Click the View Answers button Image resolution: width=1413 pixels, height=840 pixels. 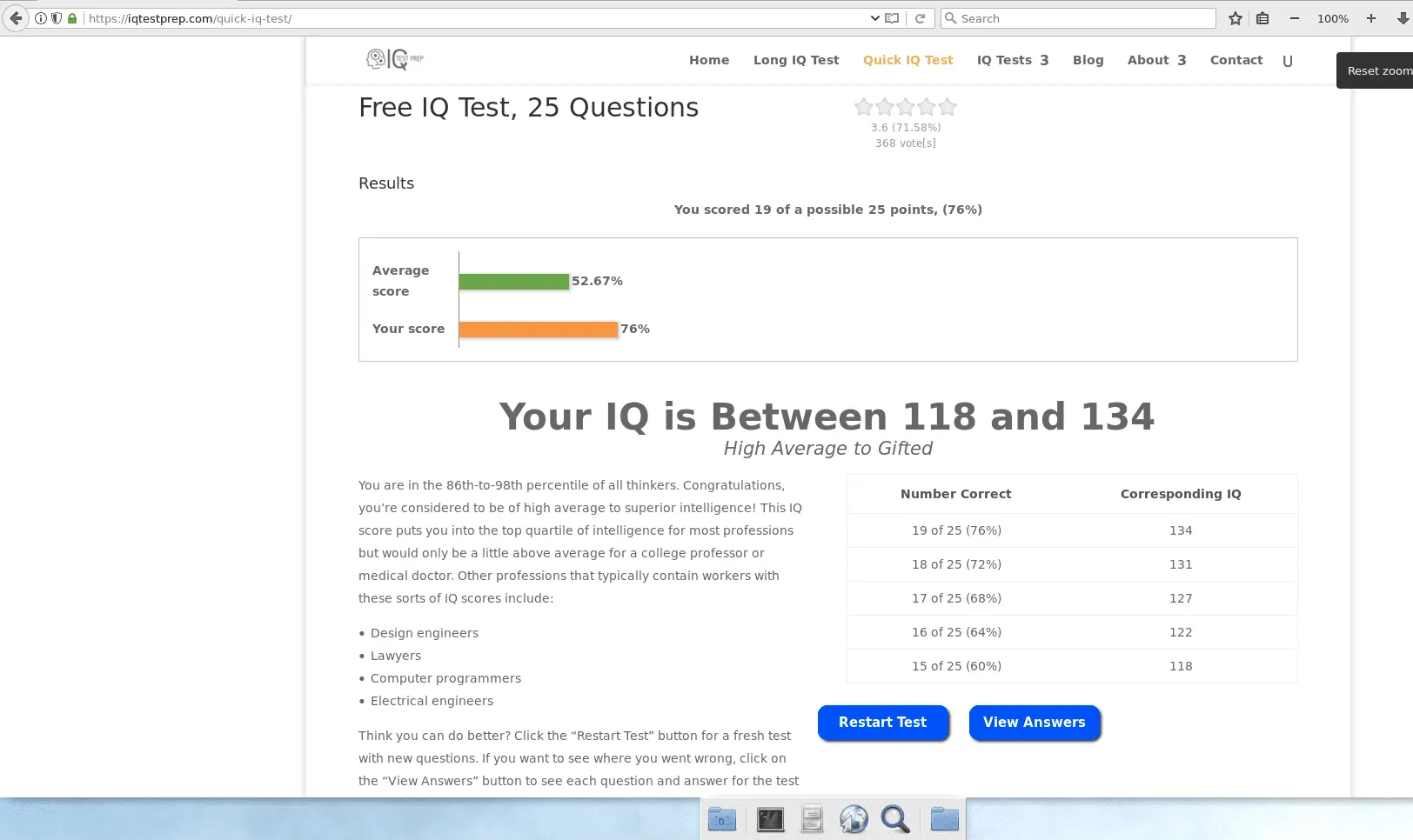coord(1034,722)
